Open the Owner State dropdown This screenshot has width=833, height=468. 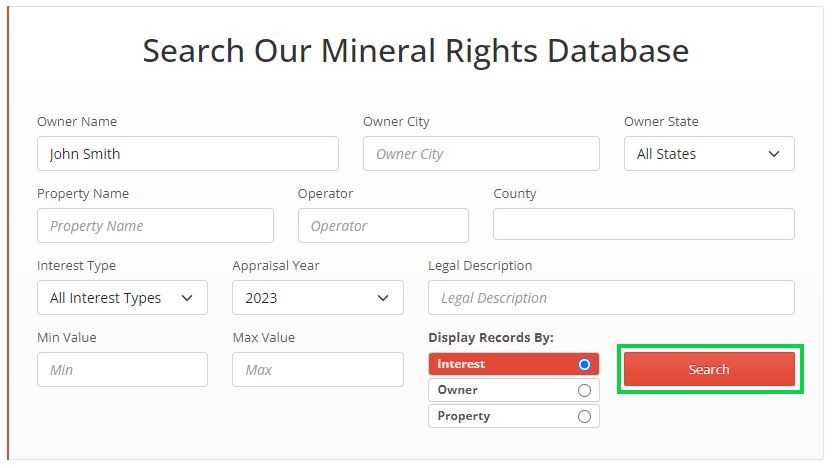pos(708,154)
